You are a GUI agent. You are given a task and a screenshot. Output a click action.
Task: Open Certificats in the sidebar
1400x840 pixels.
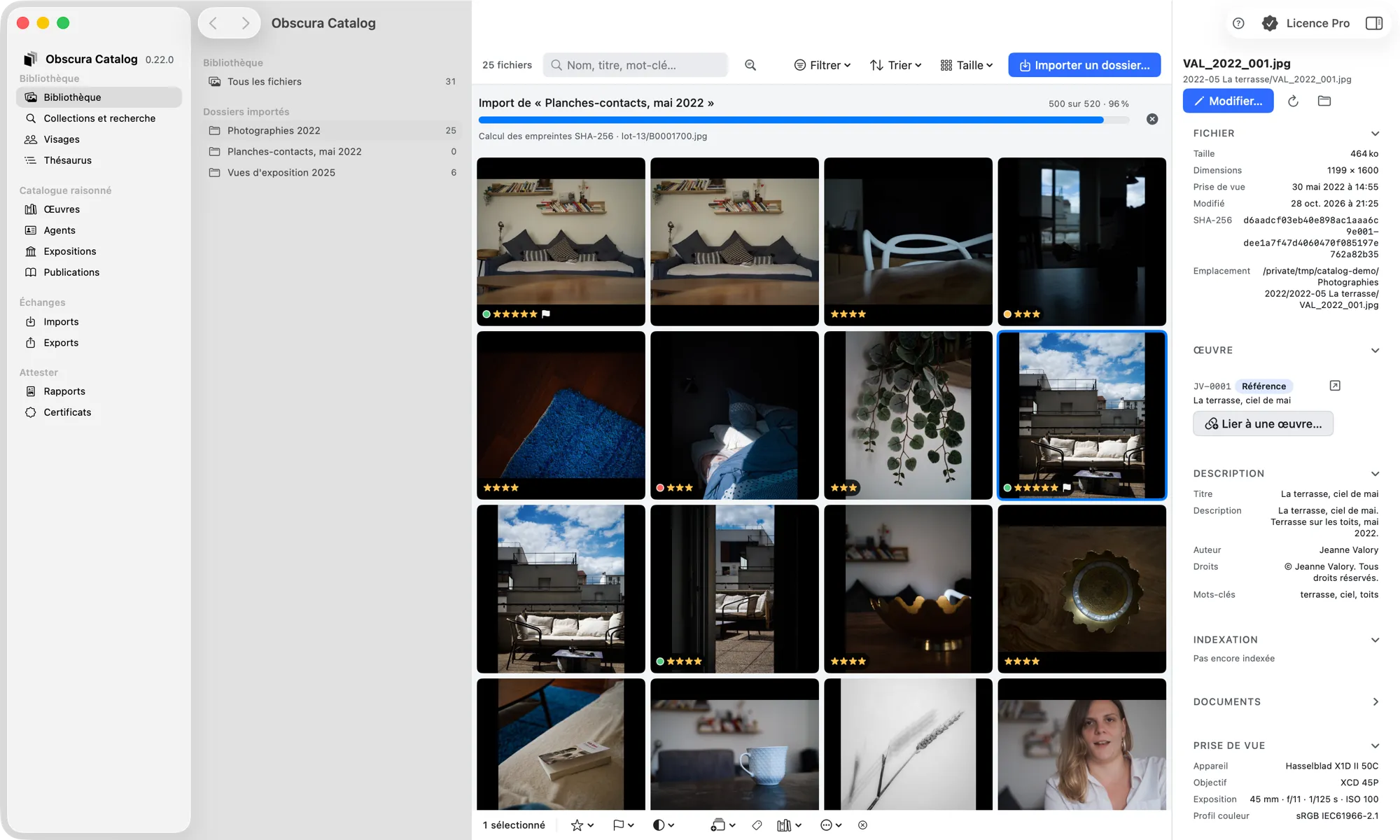tap(99, 412)
